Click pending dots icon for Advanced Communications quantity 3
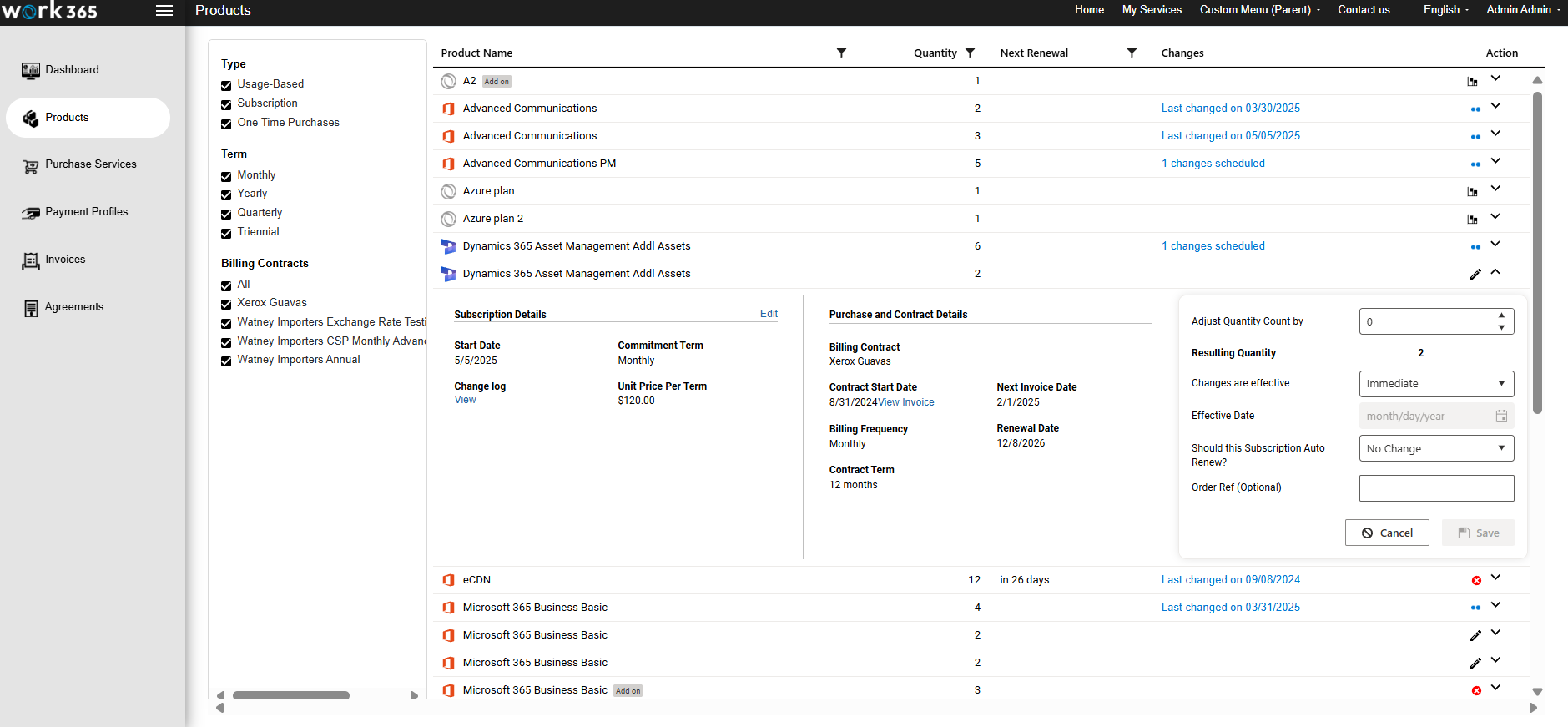Screen dimensions: 1568x727 click(x=1475, y=137)
